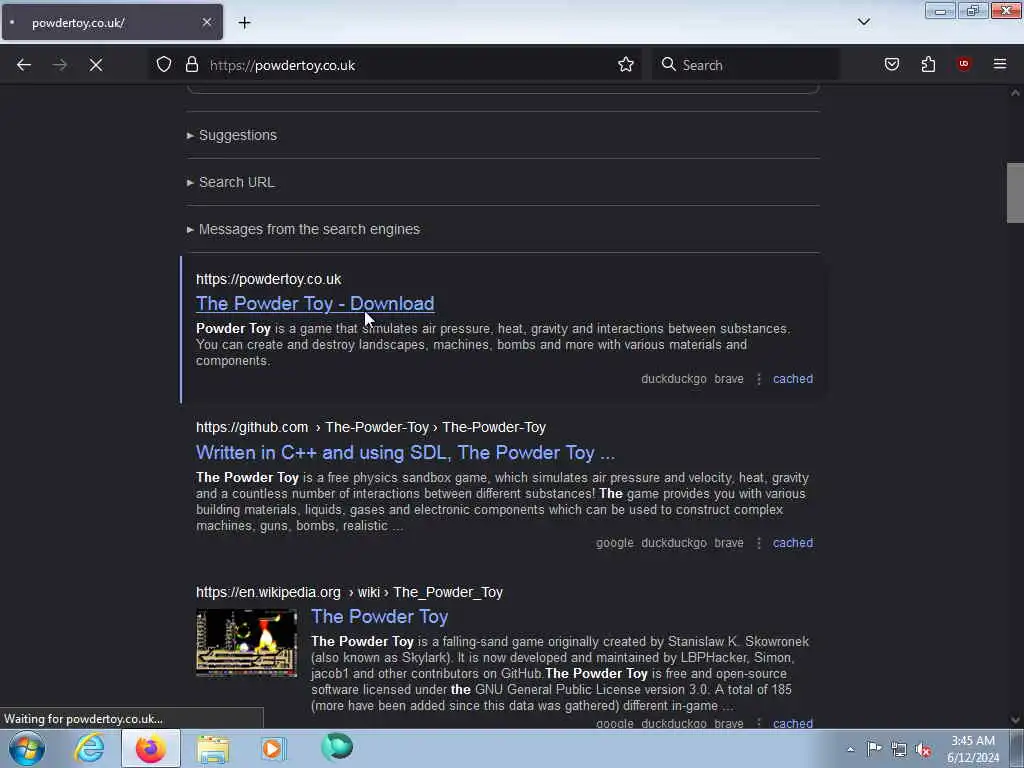
Task: Open more options for GitHub result
Action: point(758,543)
